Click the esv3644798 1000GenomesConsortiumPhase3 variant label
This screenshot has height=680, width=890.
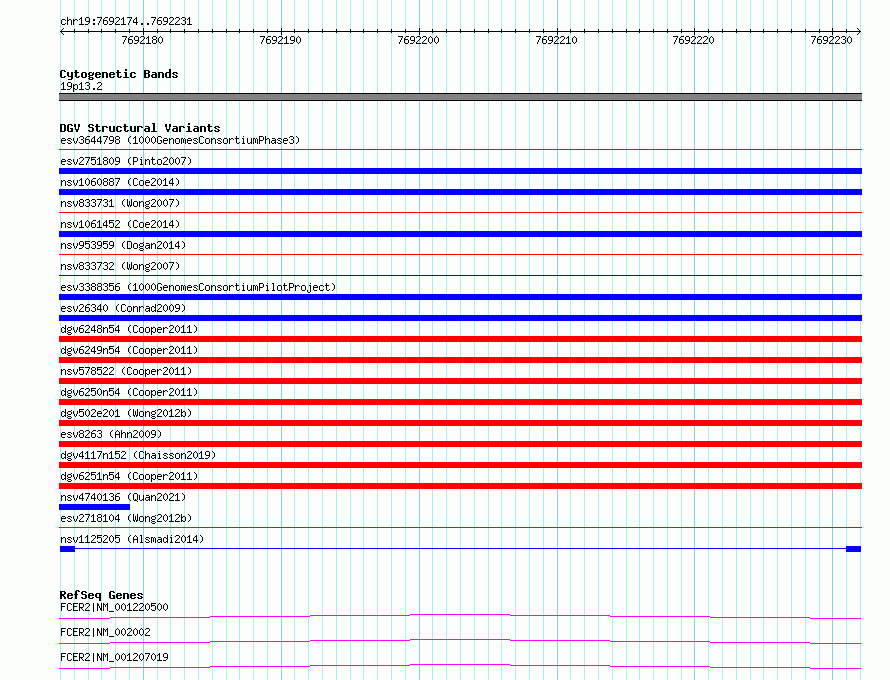coord(180,140)
